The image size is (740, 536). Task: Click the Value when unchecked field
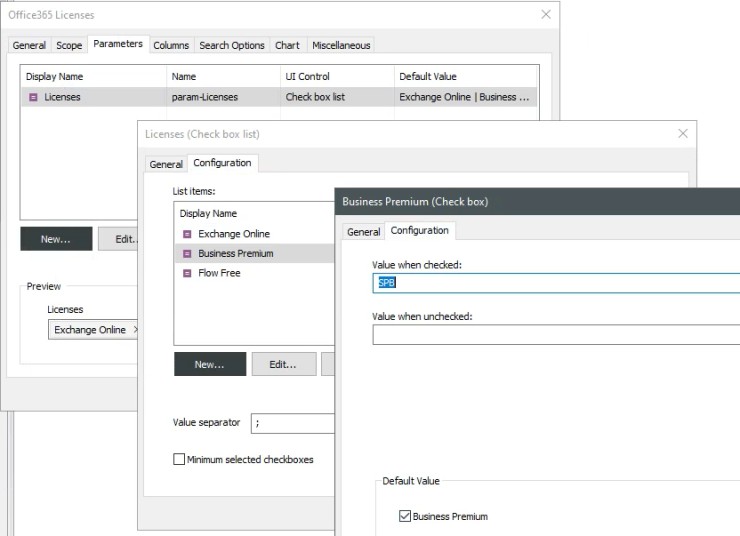click(556, 335)
